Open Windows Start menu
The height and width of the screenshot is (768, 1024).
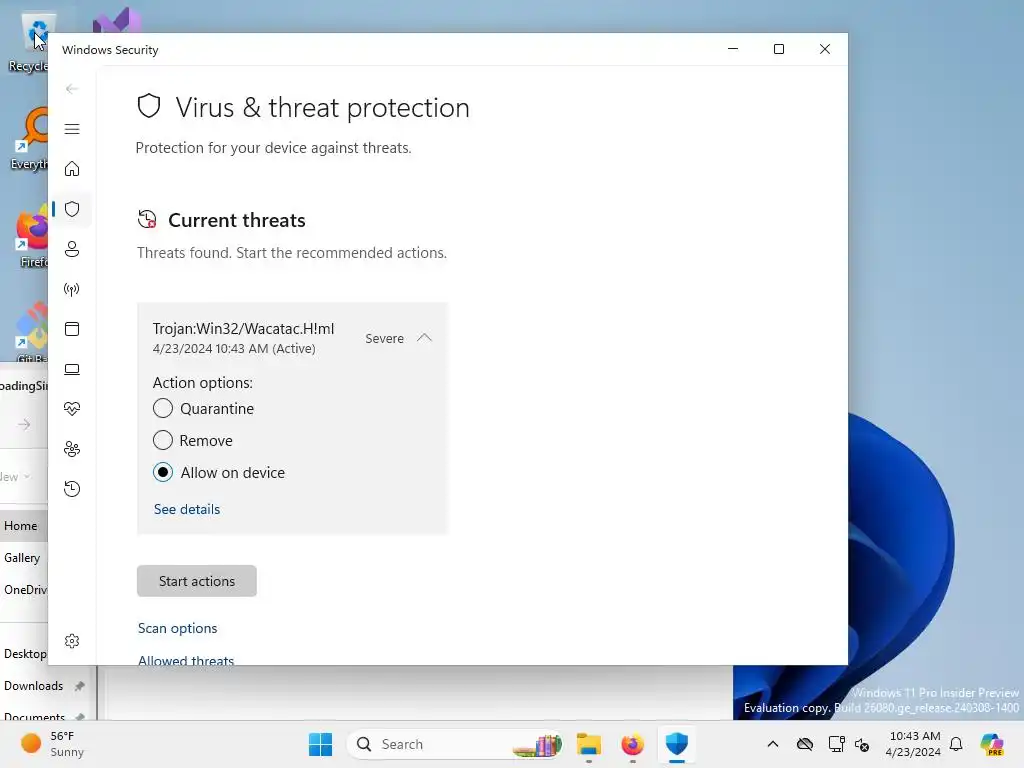coord(320,744)
